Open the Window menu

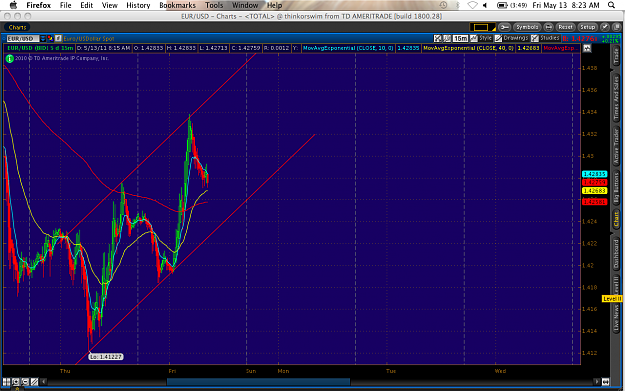click(x=245, y=5)
